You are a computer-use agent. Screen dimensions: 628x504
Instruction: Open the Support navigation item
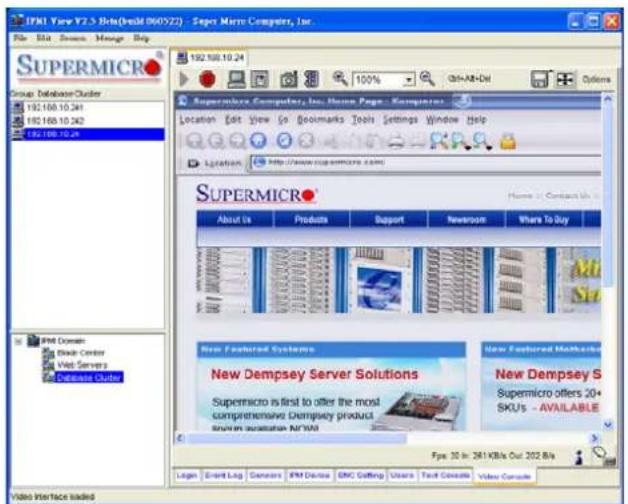[389, 219]
